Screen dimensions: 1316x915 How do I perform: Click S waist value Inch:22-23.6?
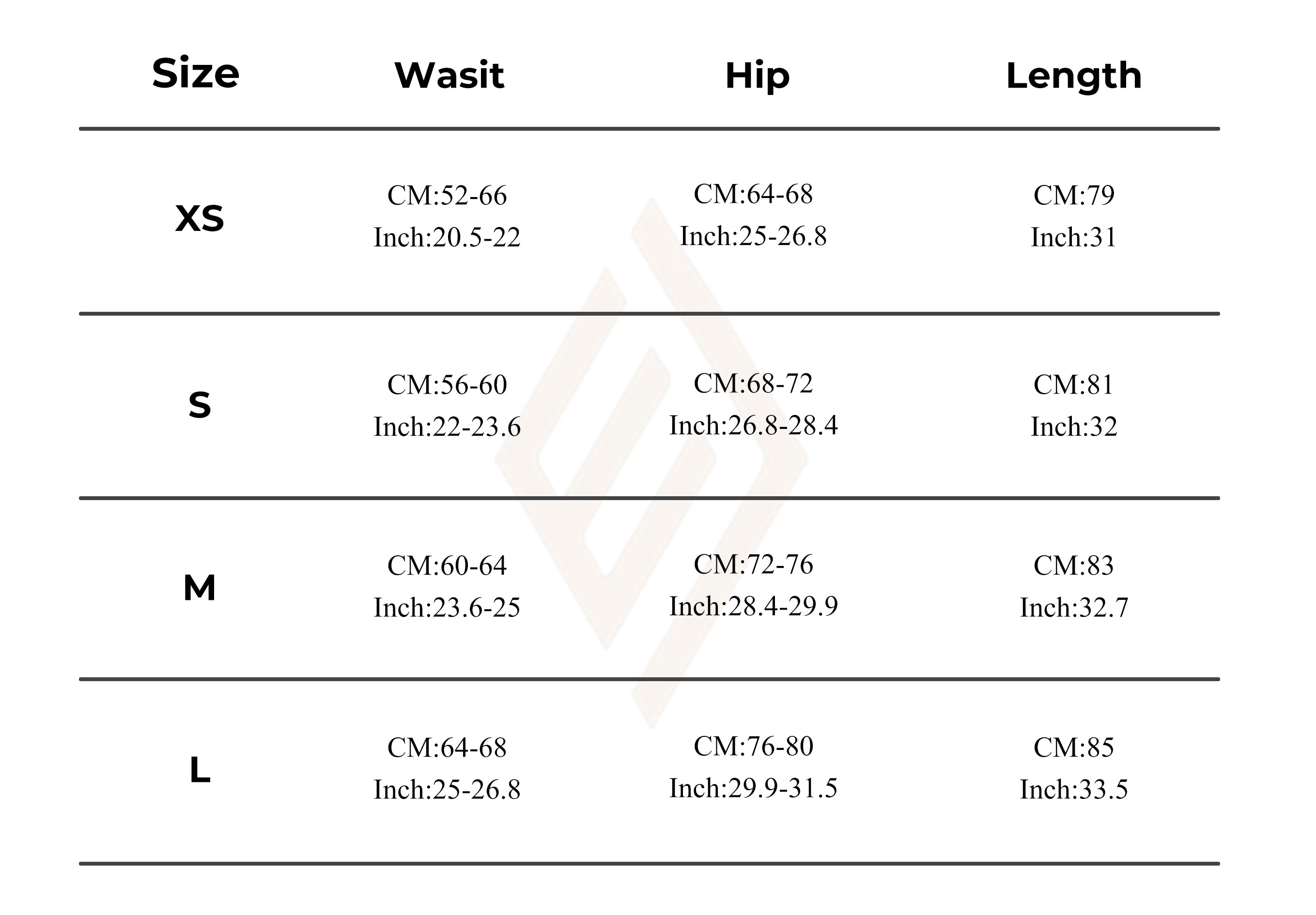pos(447,427)
